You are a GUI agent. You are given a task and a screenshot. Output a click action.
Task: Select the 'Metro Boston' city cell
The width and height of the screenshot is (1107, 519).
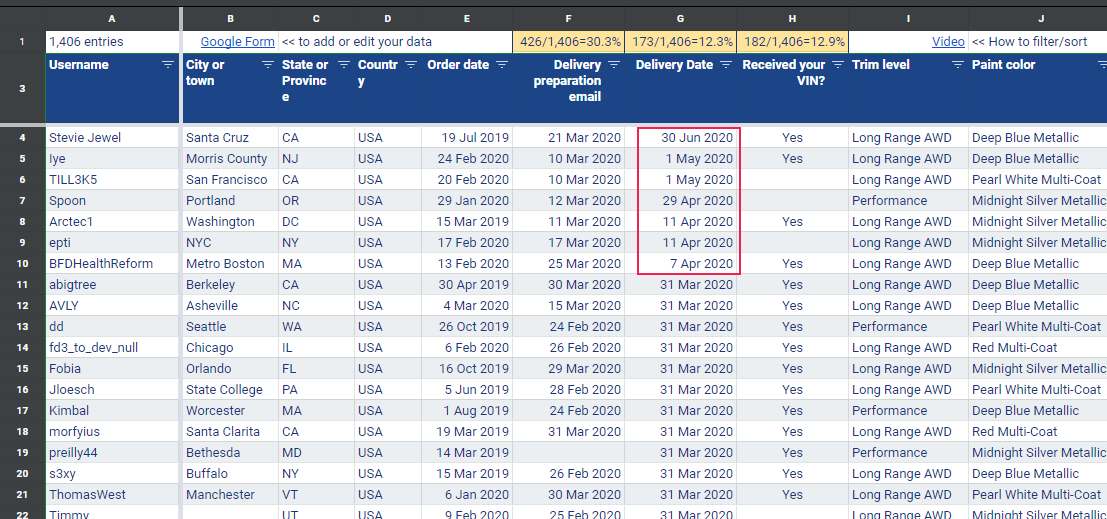231,263
